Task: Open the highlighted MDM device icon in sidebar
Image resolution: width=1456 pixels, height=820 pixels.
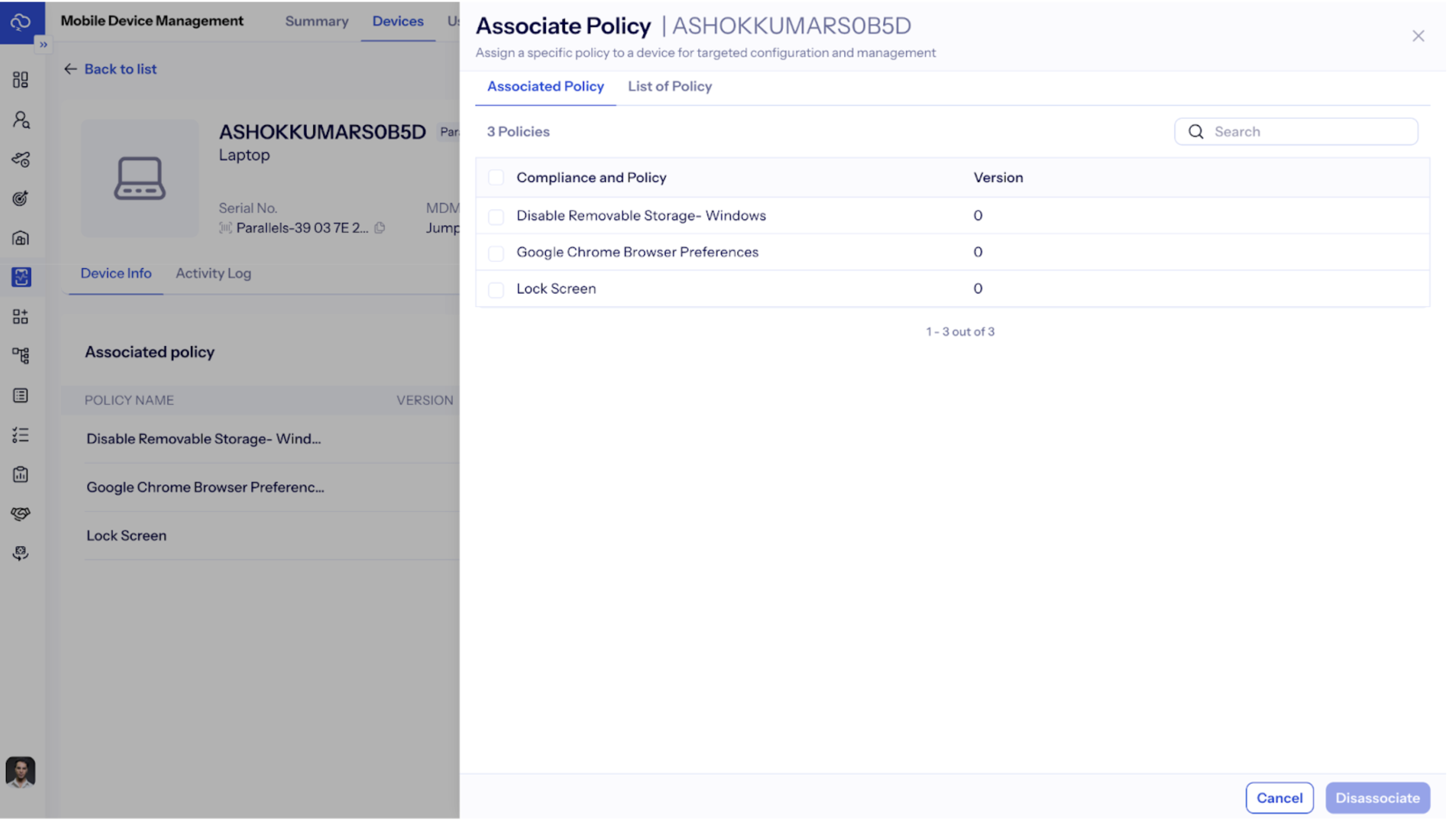Action: coord(20,277)
